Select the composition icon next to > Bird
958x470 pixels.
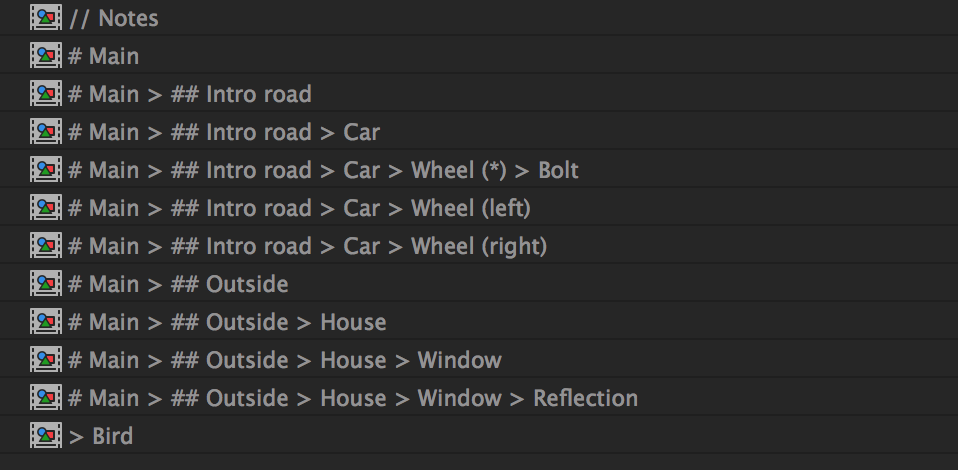coord(46,436)
